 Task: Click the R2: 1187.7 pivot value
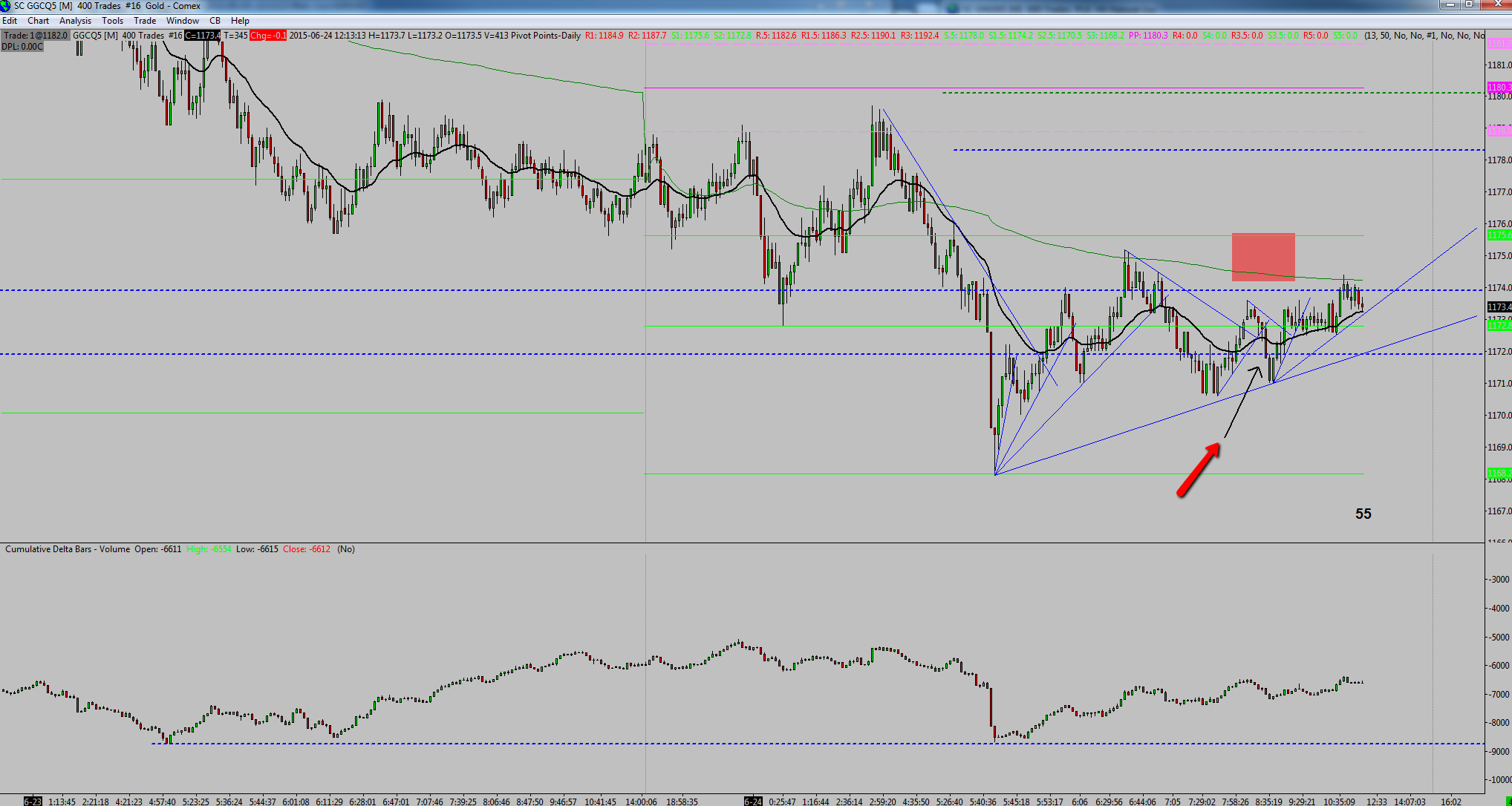(x=648, y=36)
